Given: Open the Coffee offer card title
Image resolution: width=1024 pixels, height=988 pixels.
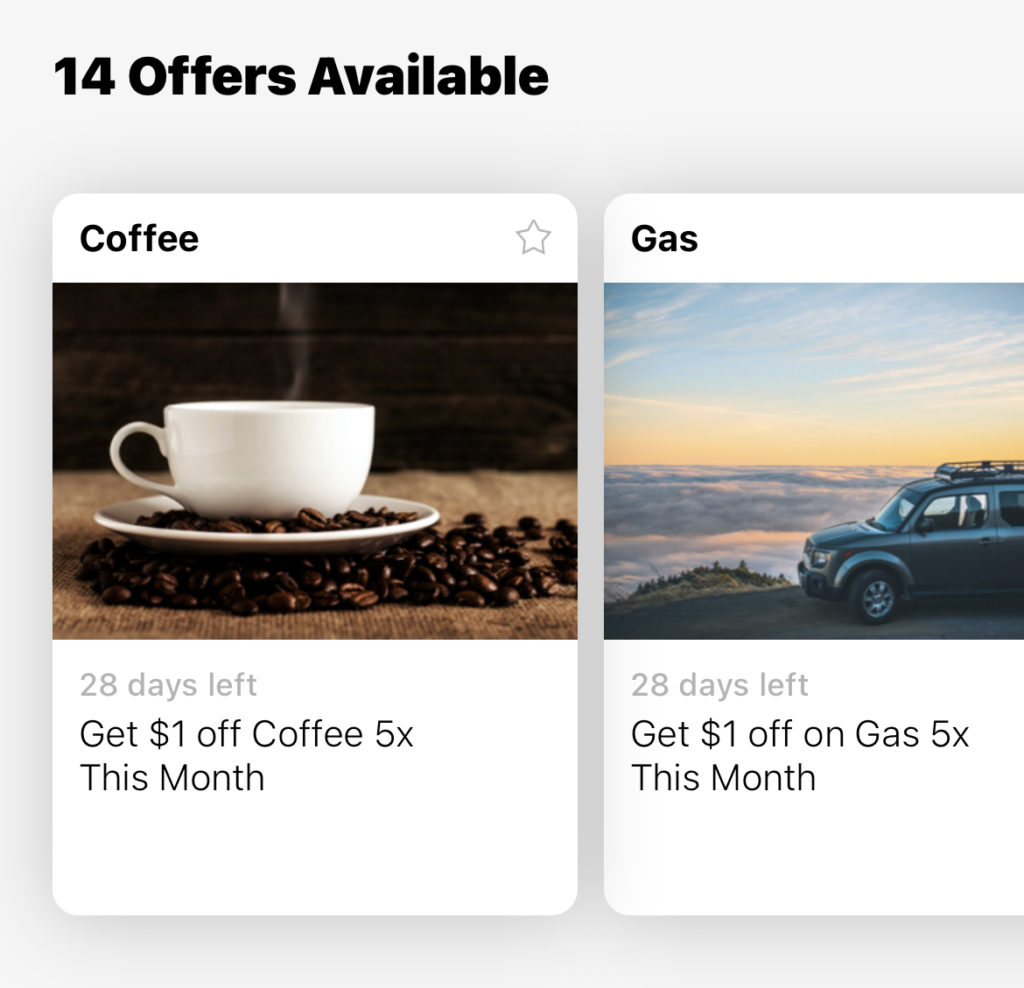Looking at the screenshot, I should coord(139,239).
